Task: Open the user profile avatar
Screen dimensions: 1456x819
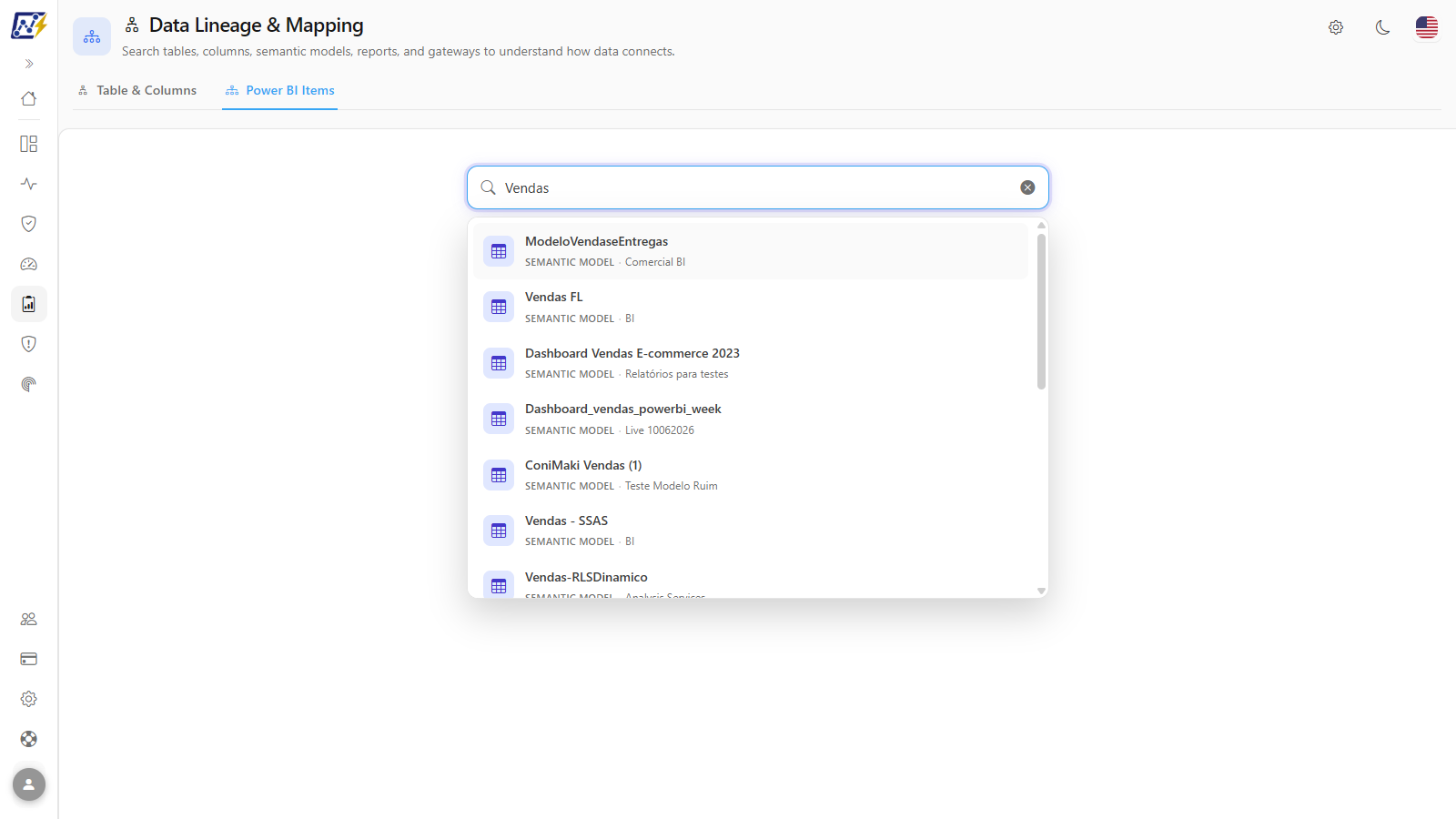Action: 29,784
